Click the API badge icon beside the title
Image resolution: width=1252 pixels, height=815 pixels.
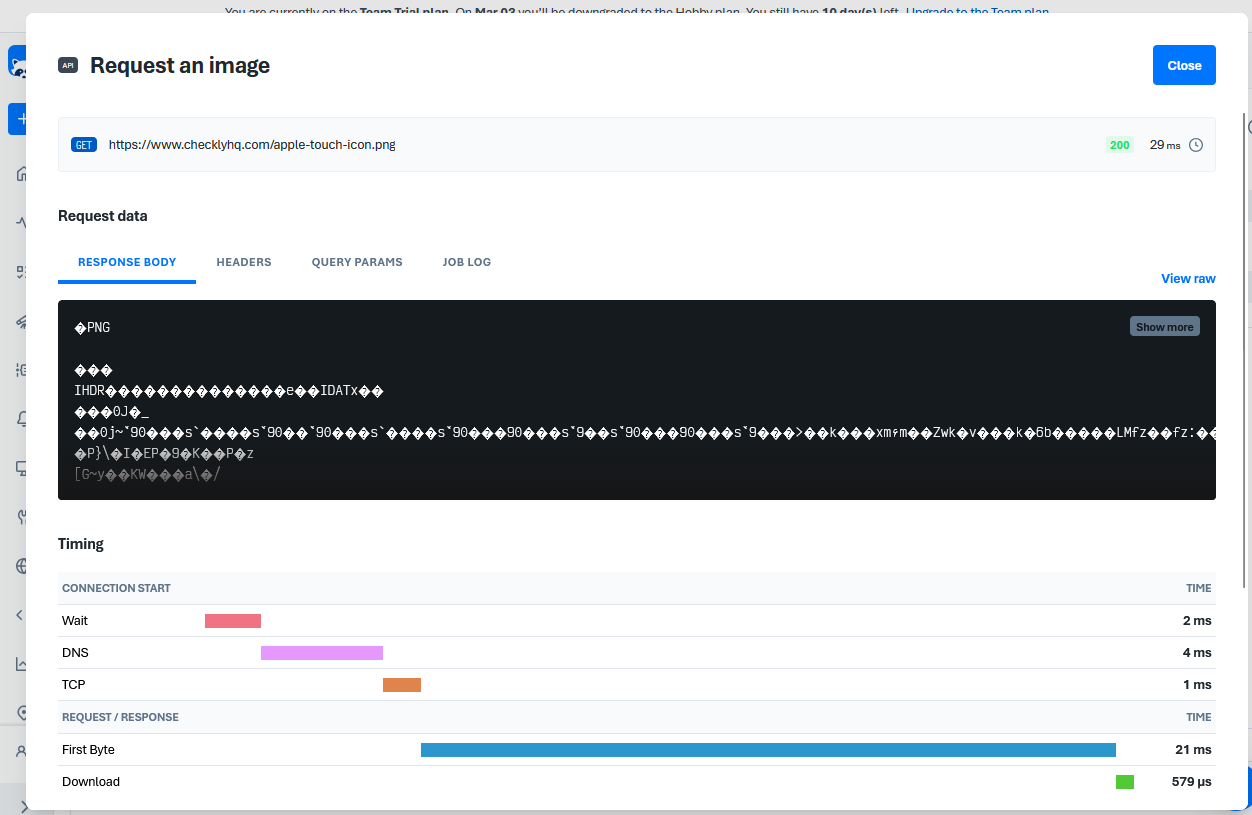[x=68, y=66]
